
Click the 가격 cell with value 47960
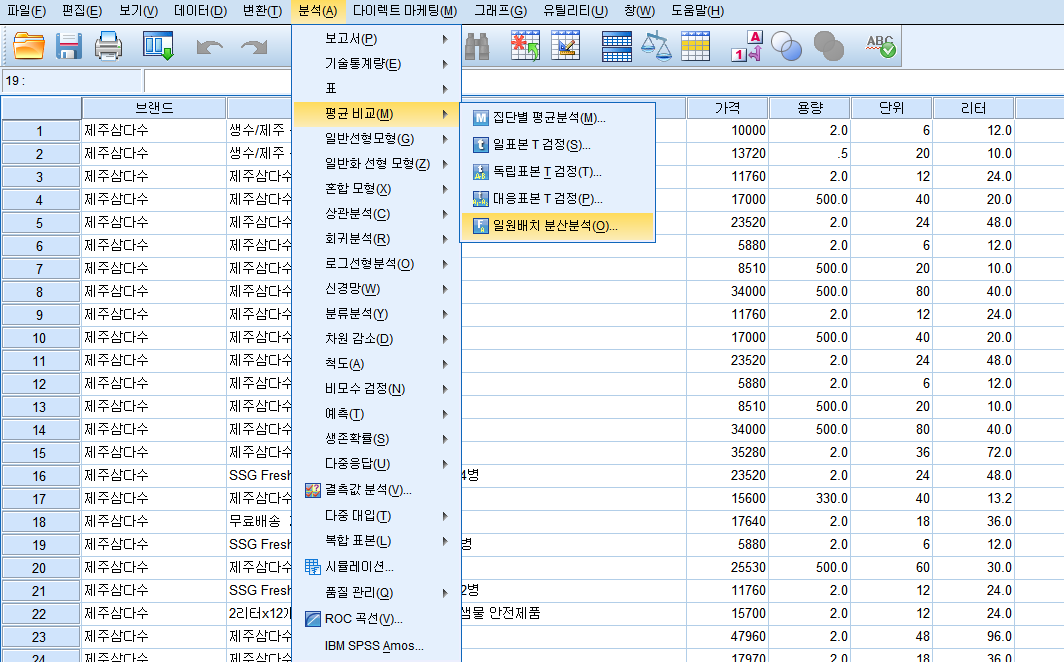click(727, 636)
